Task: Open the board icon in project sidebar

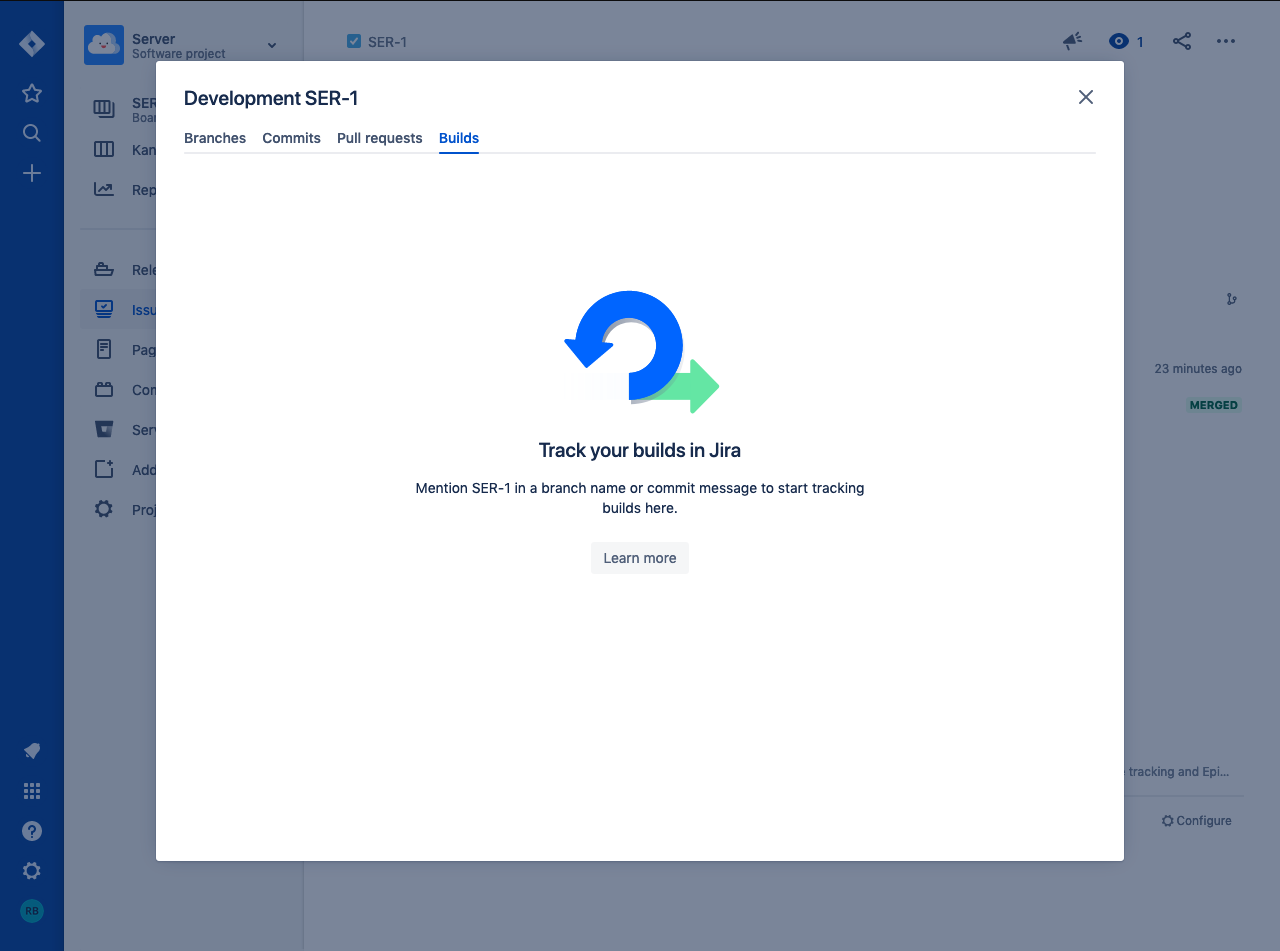Action: tap(104, 109)
